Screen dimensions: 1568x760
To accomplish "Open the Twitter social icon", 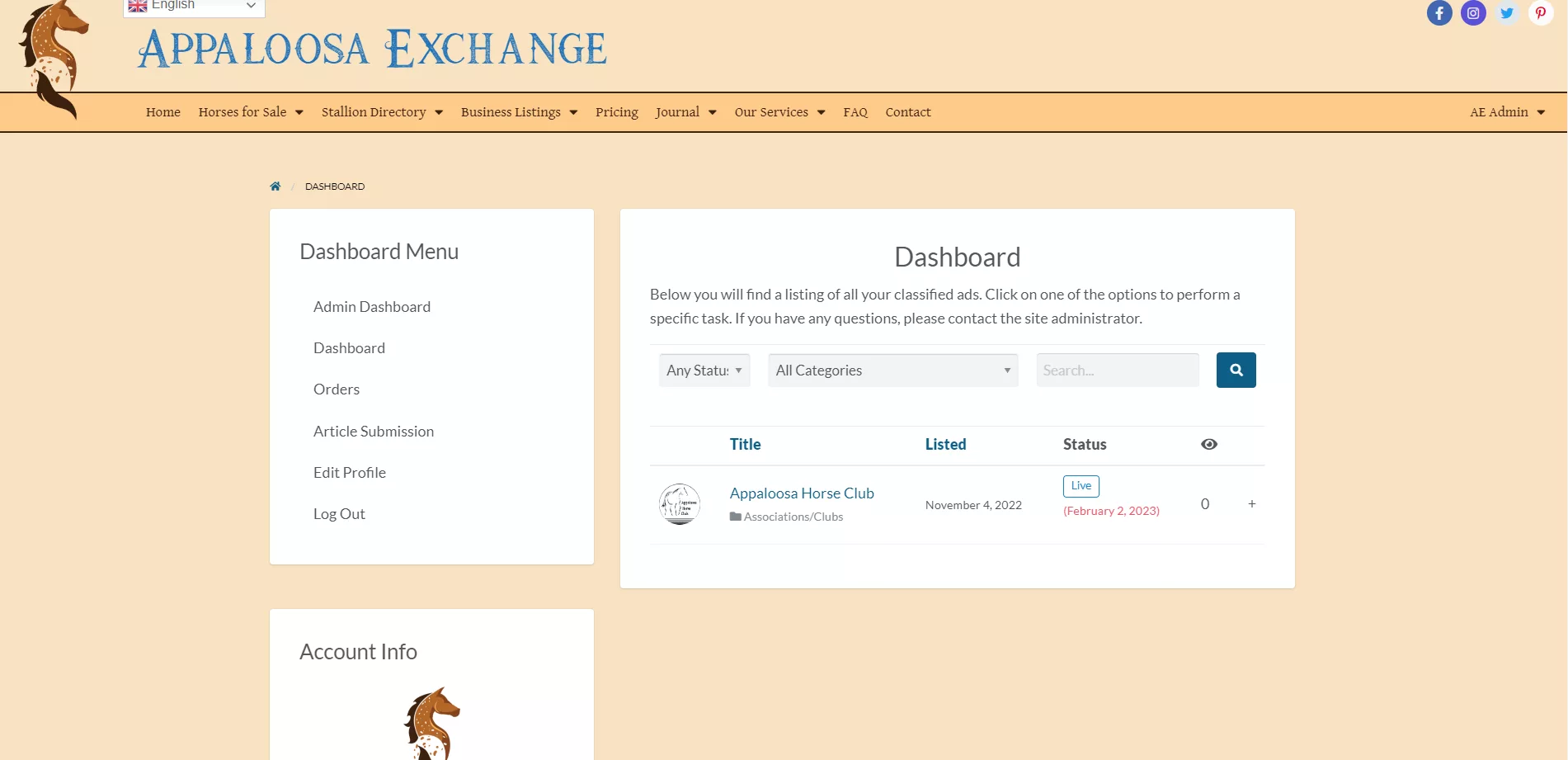I will pyautogui.click(x=1507, y=13).
